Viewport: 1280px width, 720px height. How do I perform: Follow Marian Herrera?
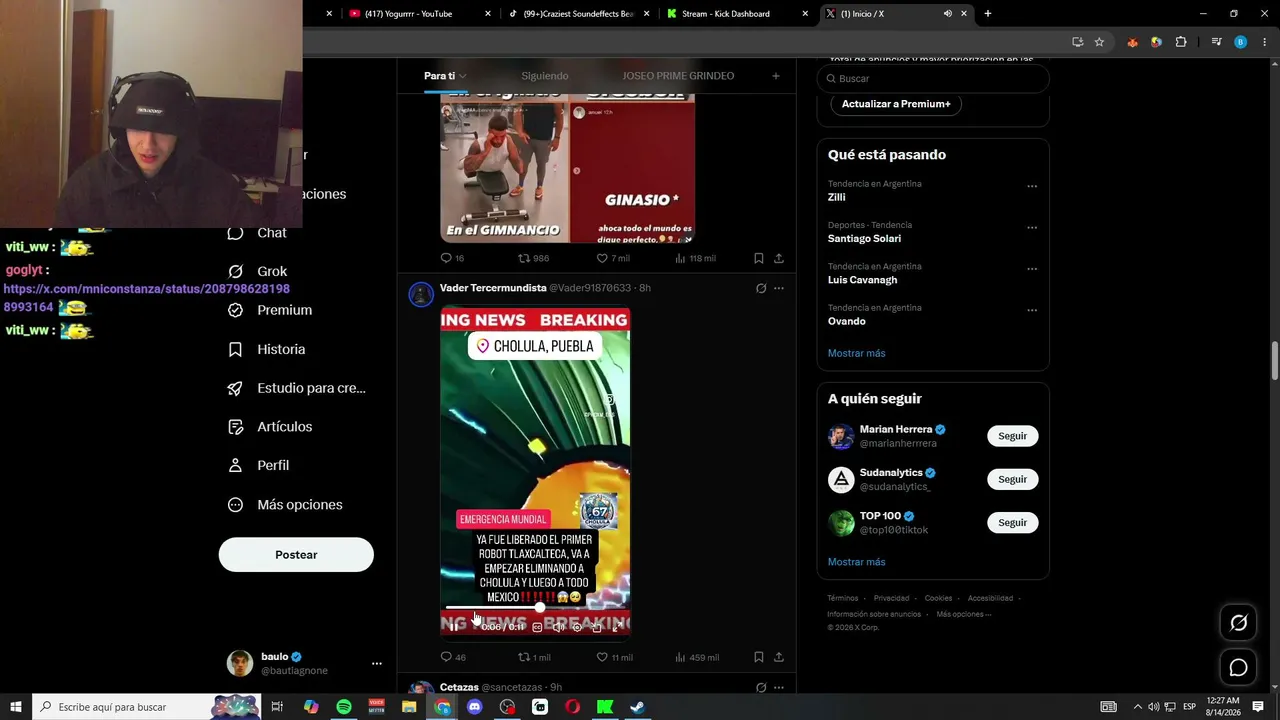(x=1012, y=436)
